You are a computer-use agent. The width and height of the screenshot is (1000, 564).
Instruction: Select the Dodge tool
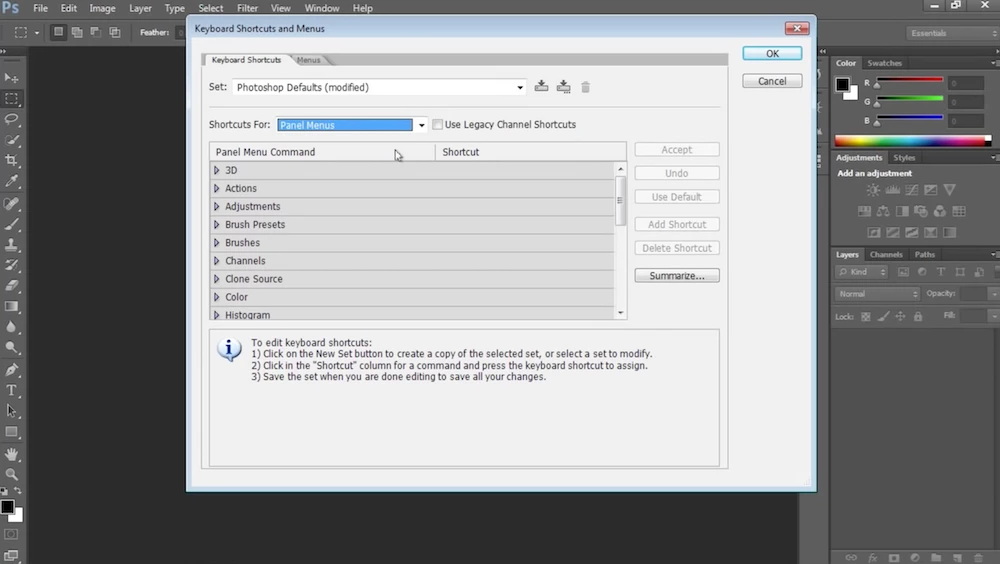[11, 348]
